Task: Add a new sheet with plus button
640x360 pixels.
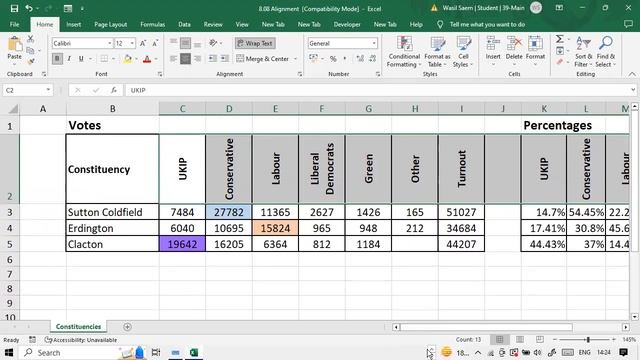Action: pyautogui.click(x=127, y=327)
